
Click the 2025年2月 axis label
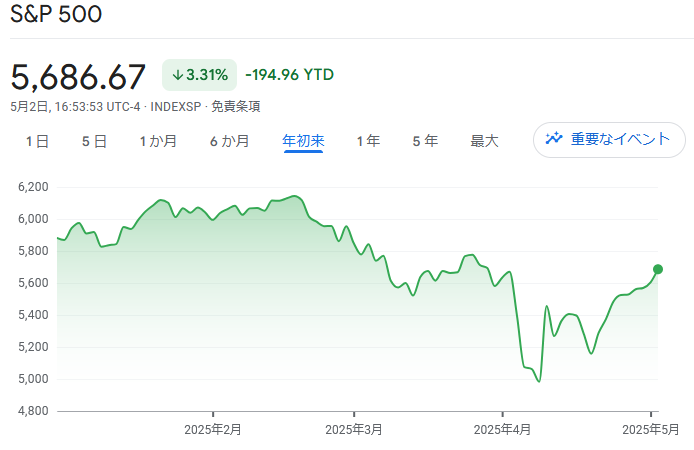(x=213, y=429)
